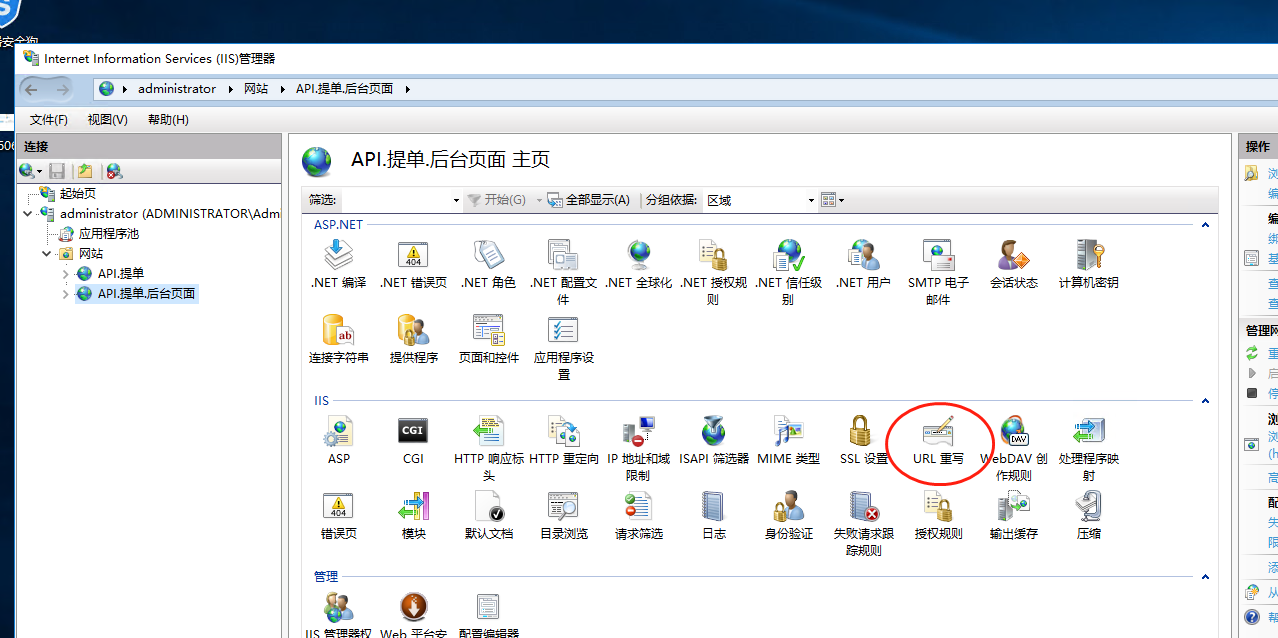Image resolution: width=1278 pixels, height=638 pixels.
Task: Collapse the 网站 tree node
Action: pyautogui.click(x=46, y=254)
